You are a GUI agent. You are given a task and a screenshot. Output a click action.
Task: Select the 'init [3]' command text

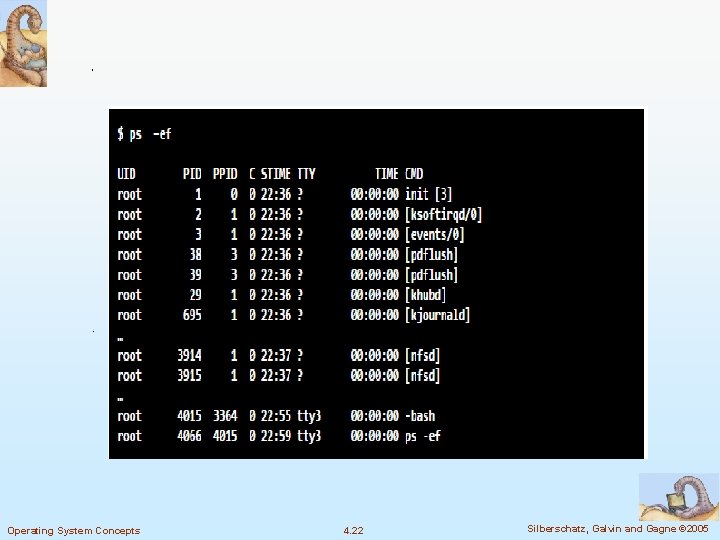coord(428,194)
